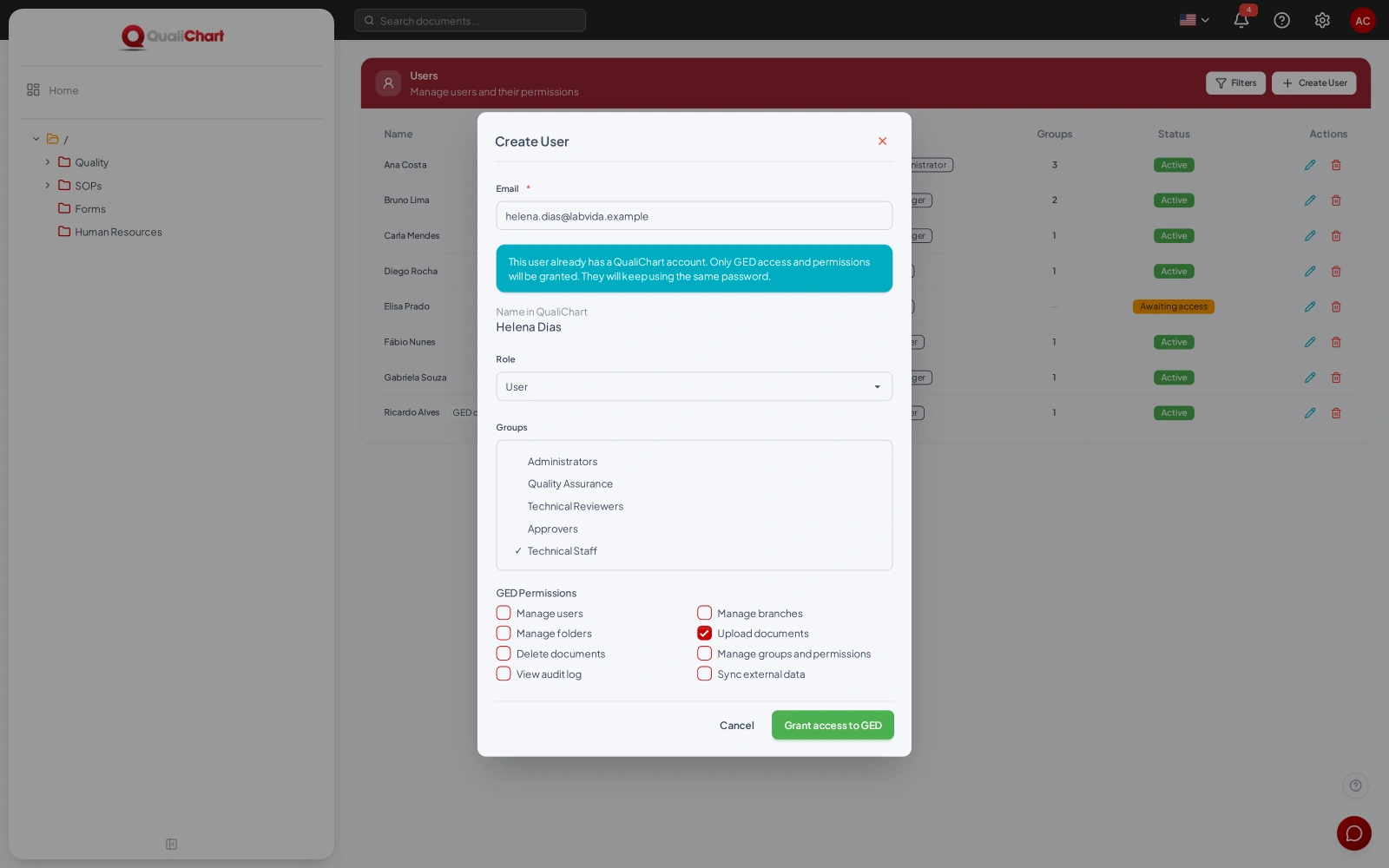Image resolution: width=1389 pixels, height=868 pixels.
Task: Click the Cancel button
Action: tap(737, 726)
